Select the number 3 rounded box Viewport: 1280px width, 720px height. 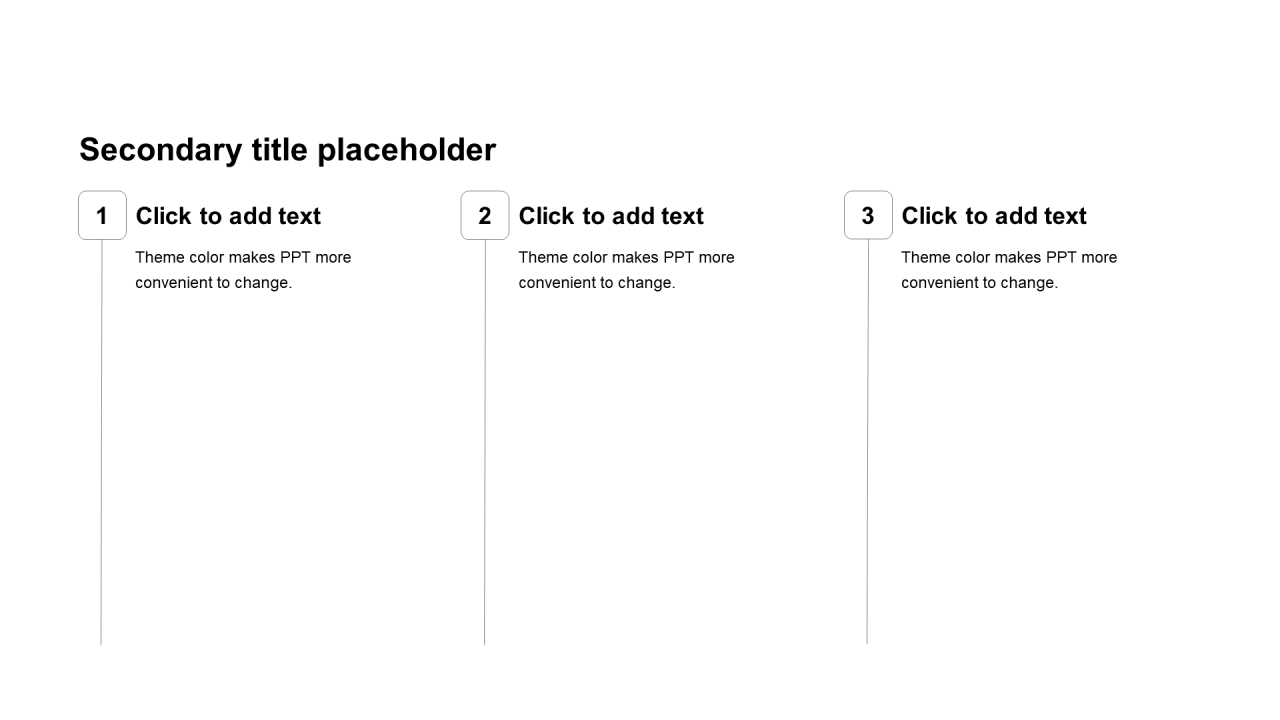pyautogui.click(x=868, y=215)
